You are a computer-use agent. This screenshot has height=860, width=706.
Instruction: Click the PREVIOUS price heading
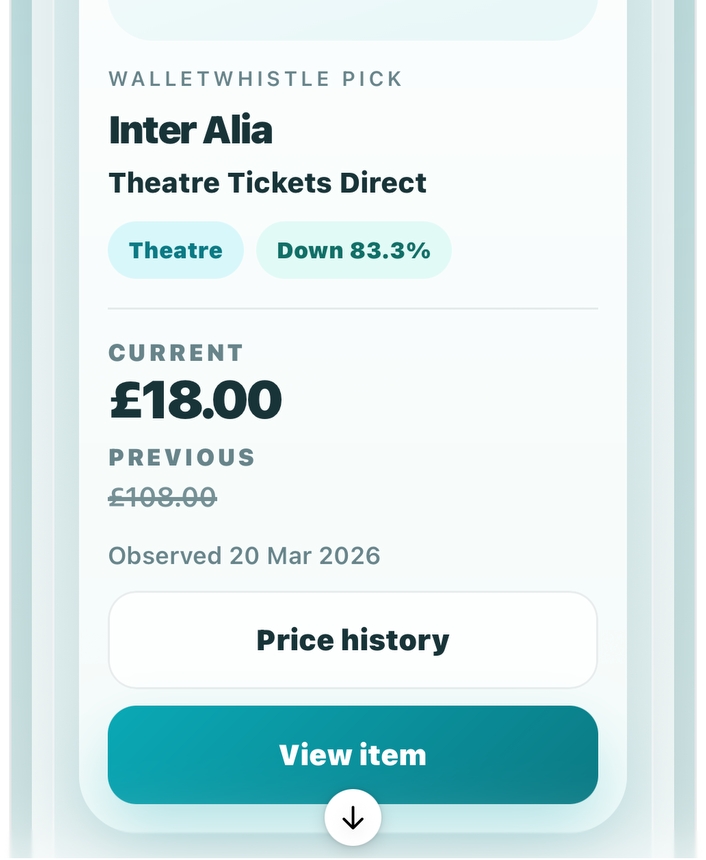(x=182, y=458)
